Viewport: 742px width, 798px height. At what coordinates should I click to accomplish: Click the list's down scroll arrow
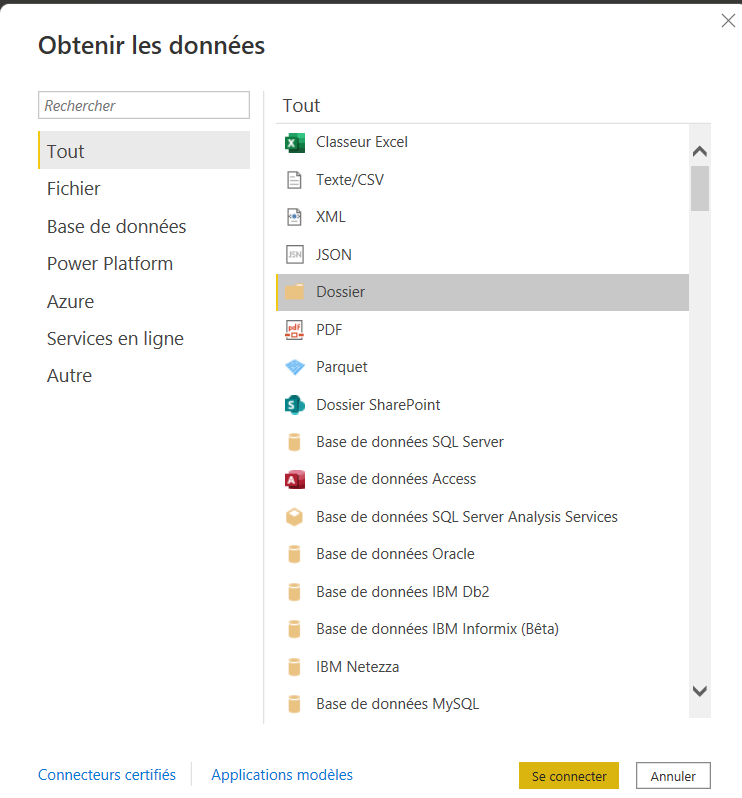pyautogui.click(x=700, y=691)
